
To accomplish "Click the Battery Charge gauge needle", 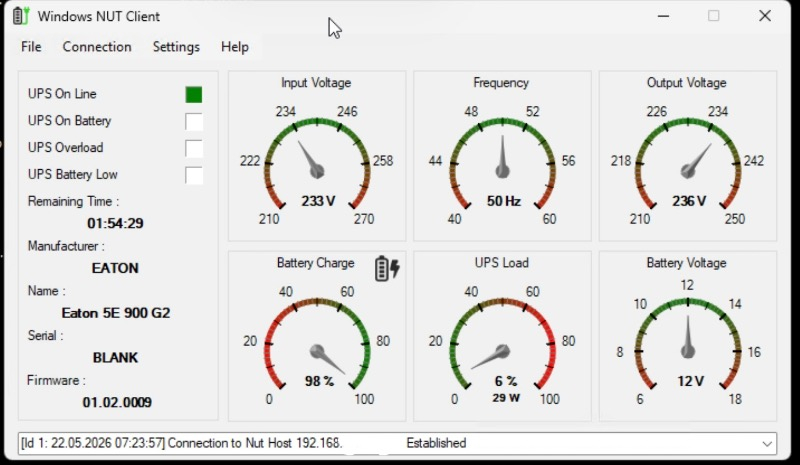I will [327, 359].
